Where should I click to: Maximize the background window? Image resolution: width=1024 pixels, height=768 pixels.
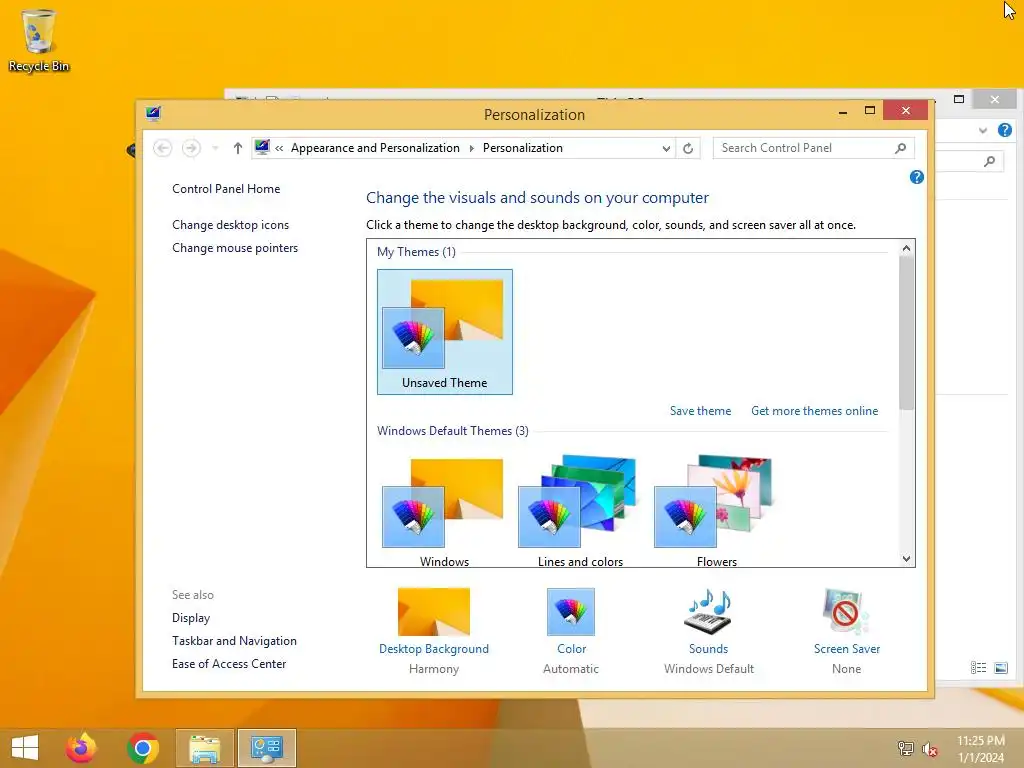[x=959, y=99]
